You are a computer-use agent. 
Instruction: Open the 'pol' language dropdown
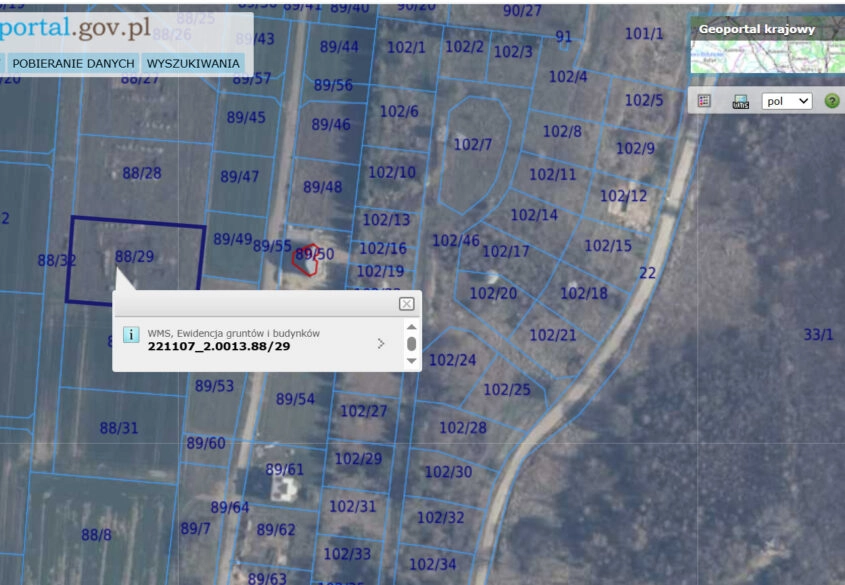[786, 101]
